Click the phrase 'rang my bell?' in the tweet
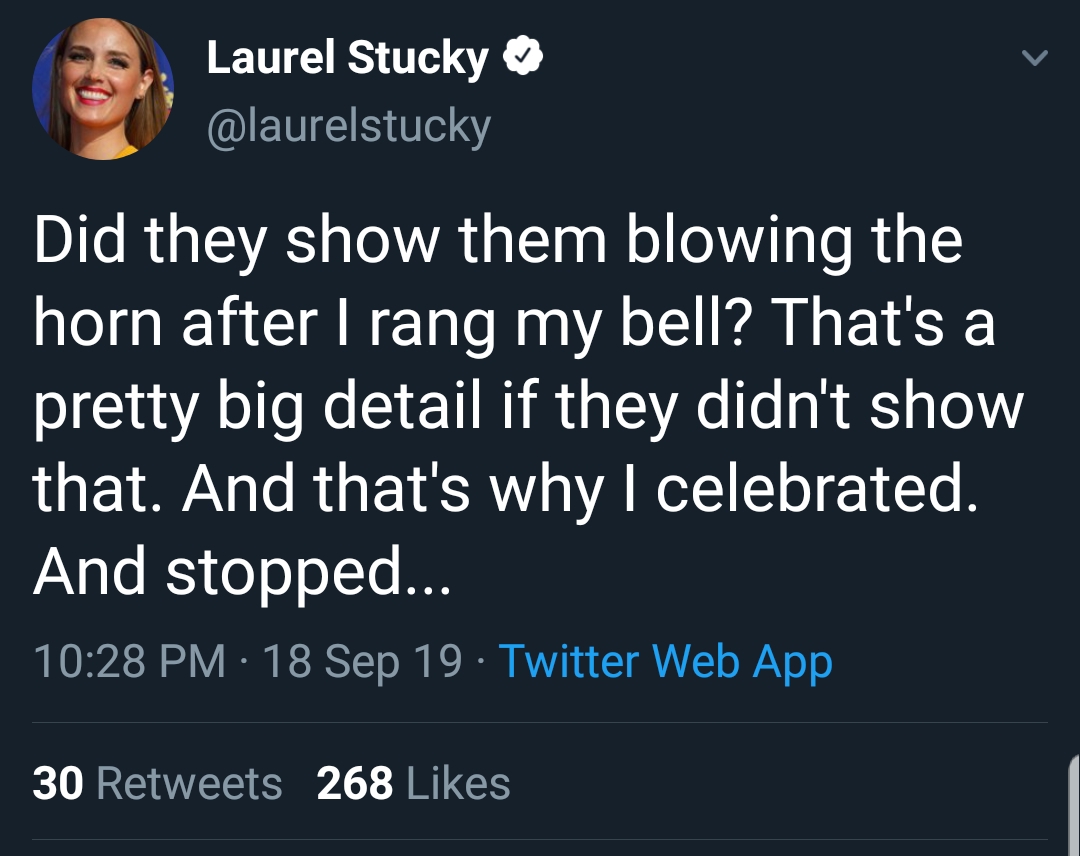 click(x=558, y=324)
